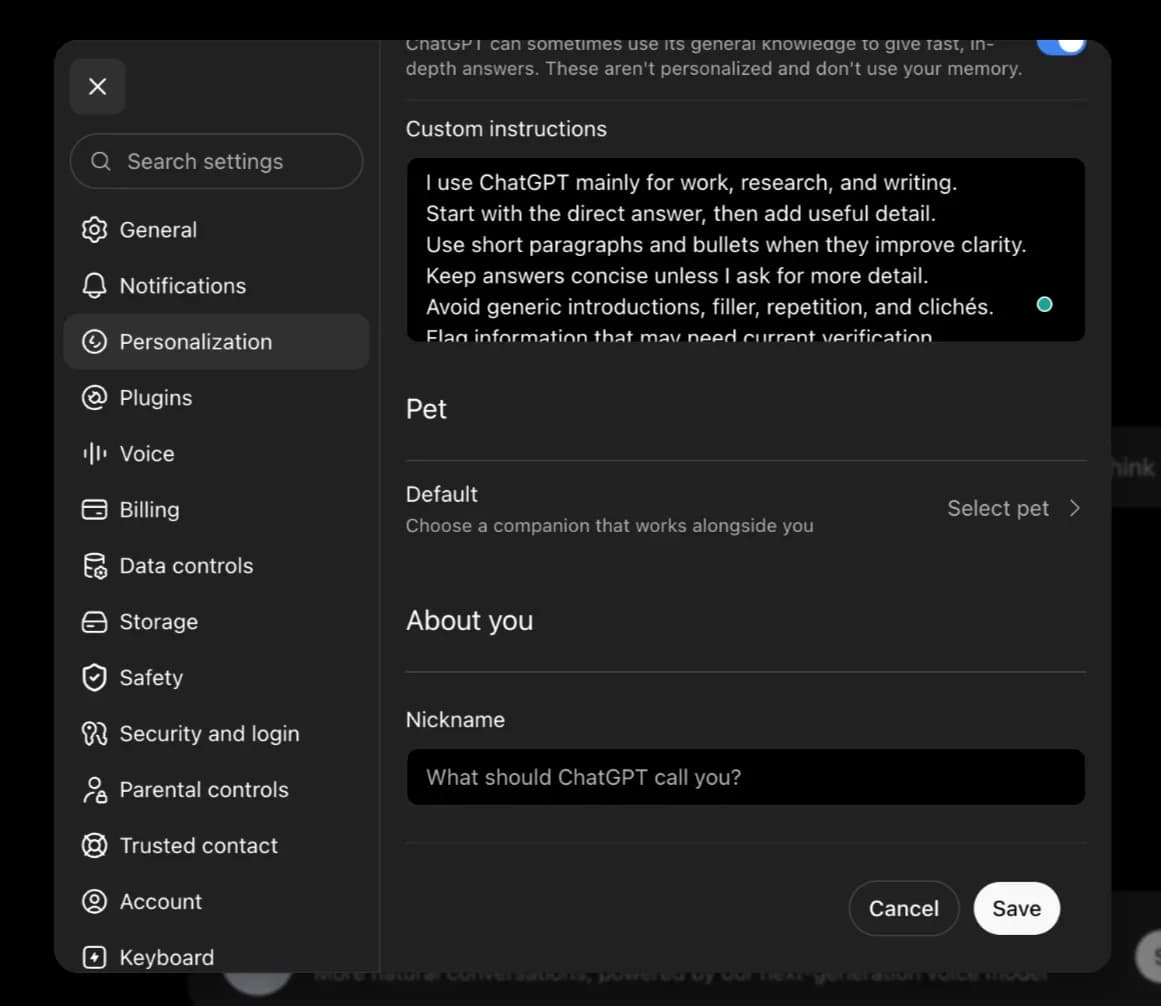Click the Personalization icon in sidebar
The image size is (1161, 1006).
click(x=94, y=342)
